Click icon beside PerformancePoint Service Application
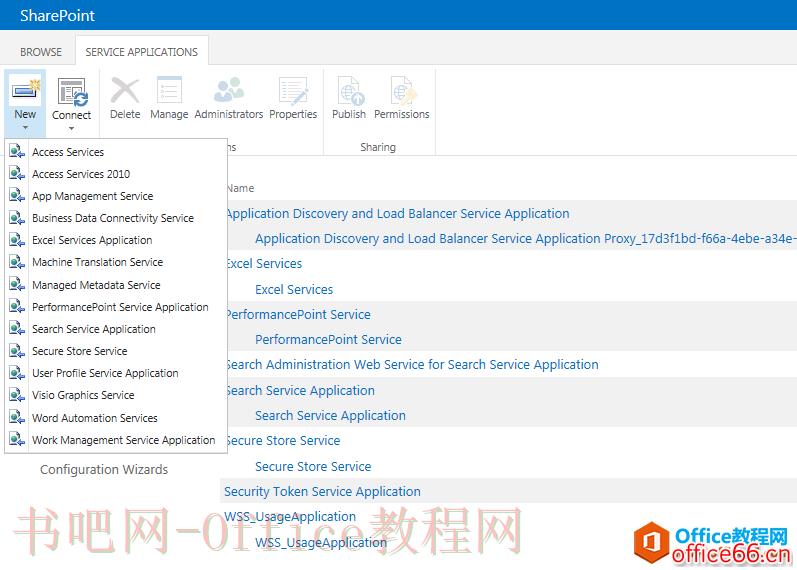 pyautogui.click(x=17, y=307)
